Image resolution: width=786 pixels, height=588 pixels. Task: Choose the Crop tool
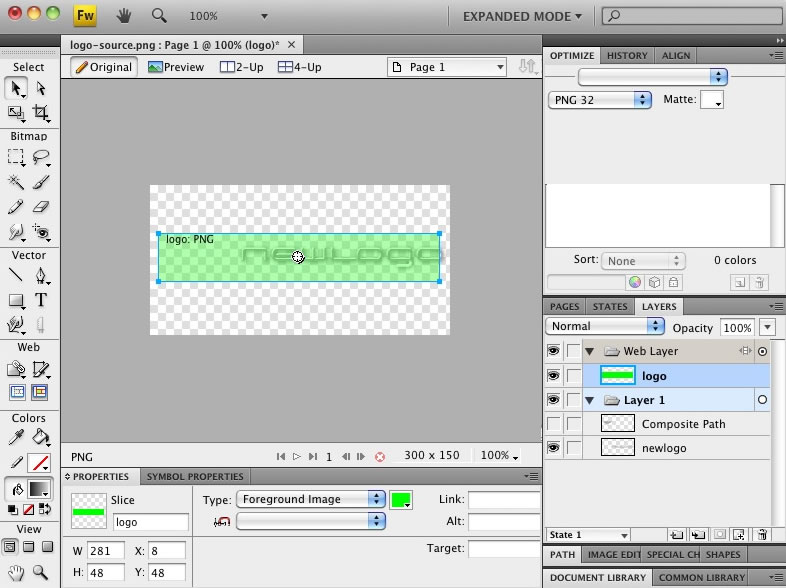[41, 113]
